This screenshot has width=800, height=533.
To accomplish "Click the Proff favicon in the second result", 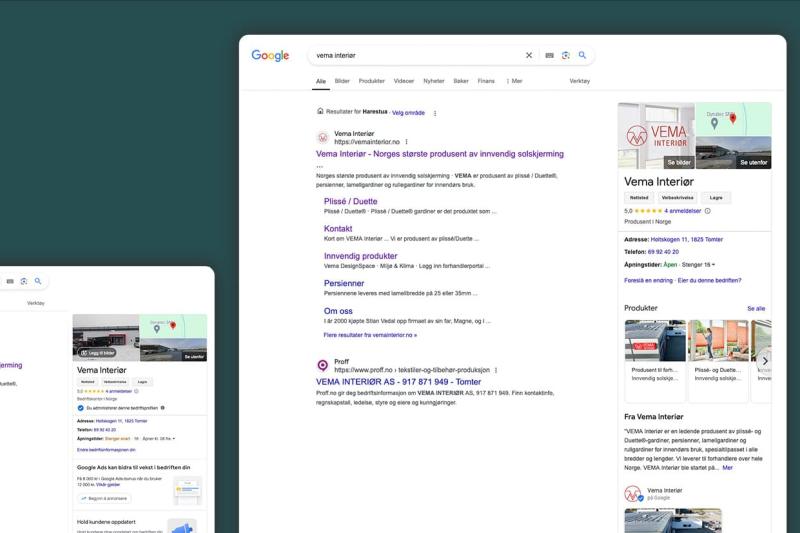I will point(322,365).
